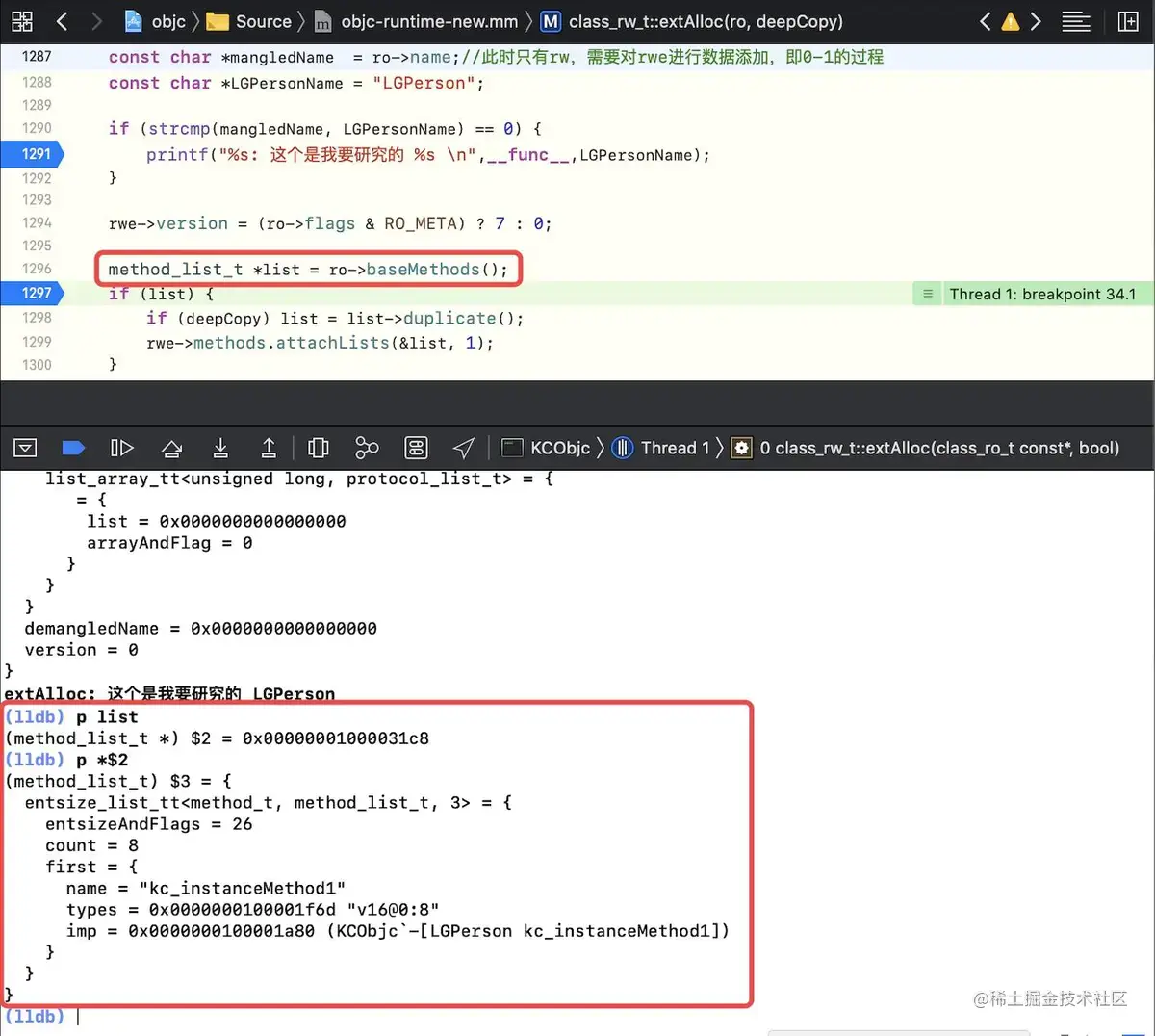
Task: Click 'entsizeAndFlags = 26' output
Action: (148, 824)
